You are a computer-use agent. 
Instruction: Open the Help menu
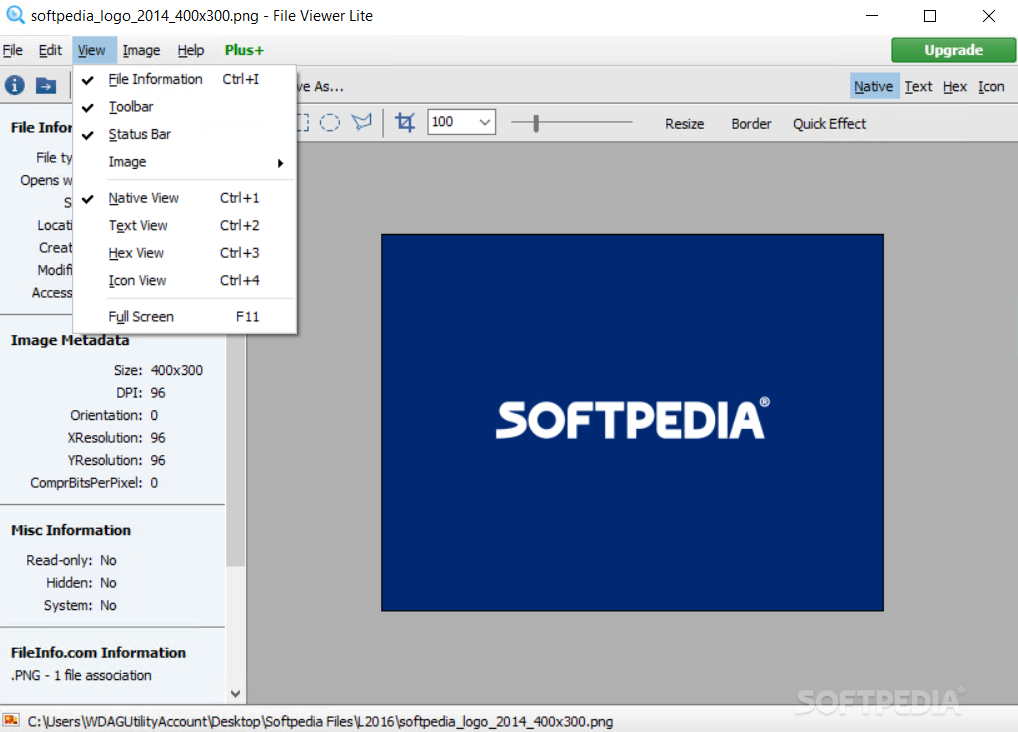click(x=191, y=50)
